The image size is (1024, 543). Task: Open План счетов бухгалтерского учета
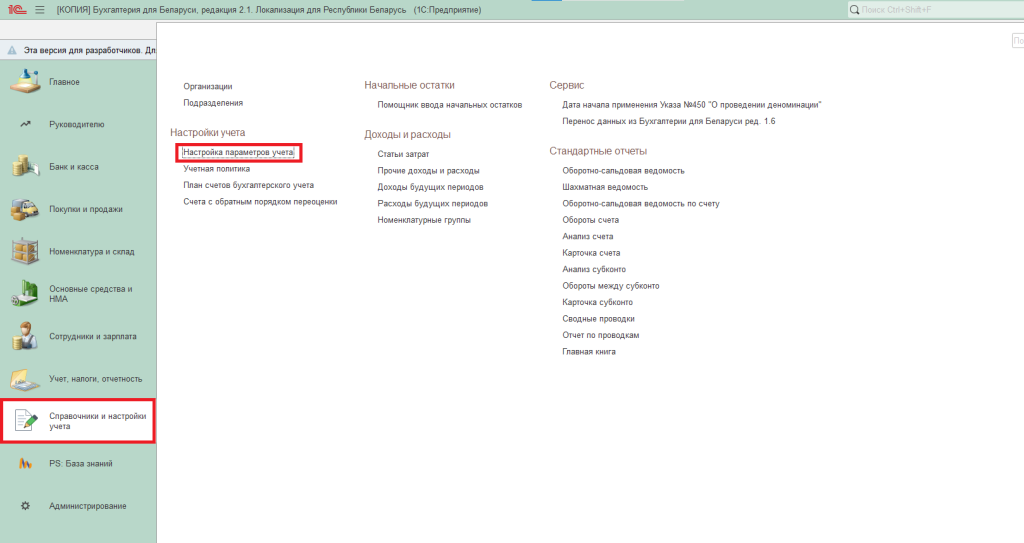tap(248, 185)
